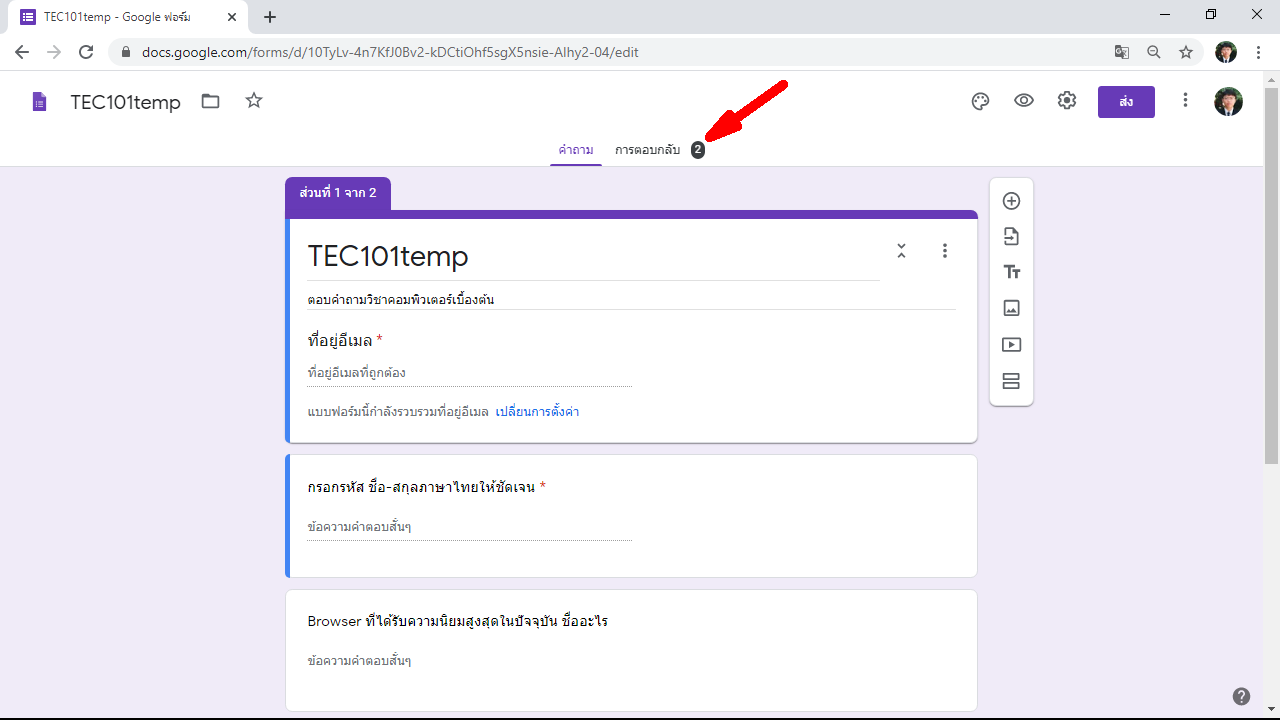Open form settings gear icon
This screenshot has height=721, width=1280.
(1067, 101)
